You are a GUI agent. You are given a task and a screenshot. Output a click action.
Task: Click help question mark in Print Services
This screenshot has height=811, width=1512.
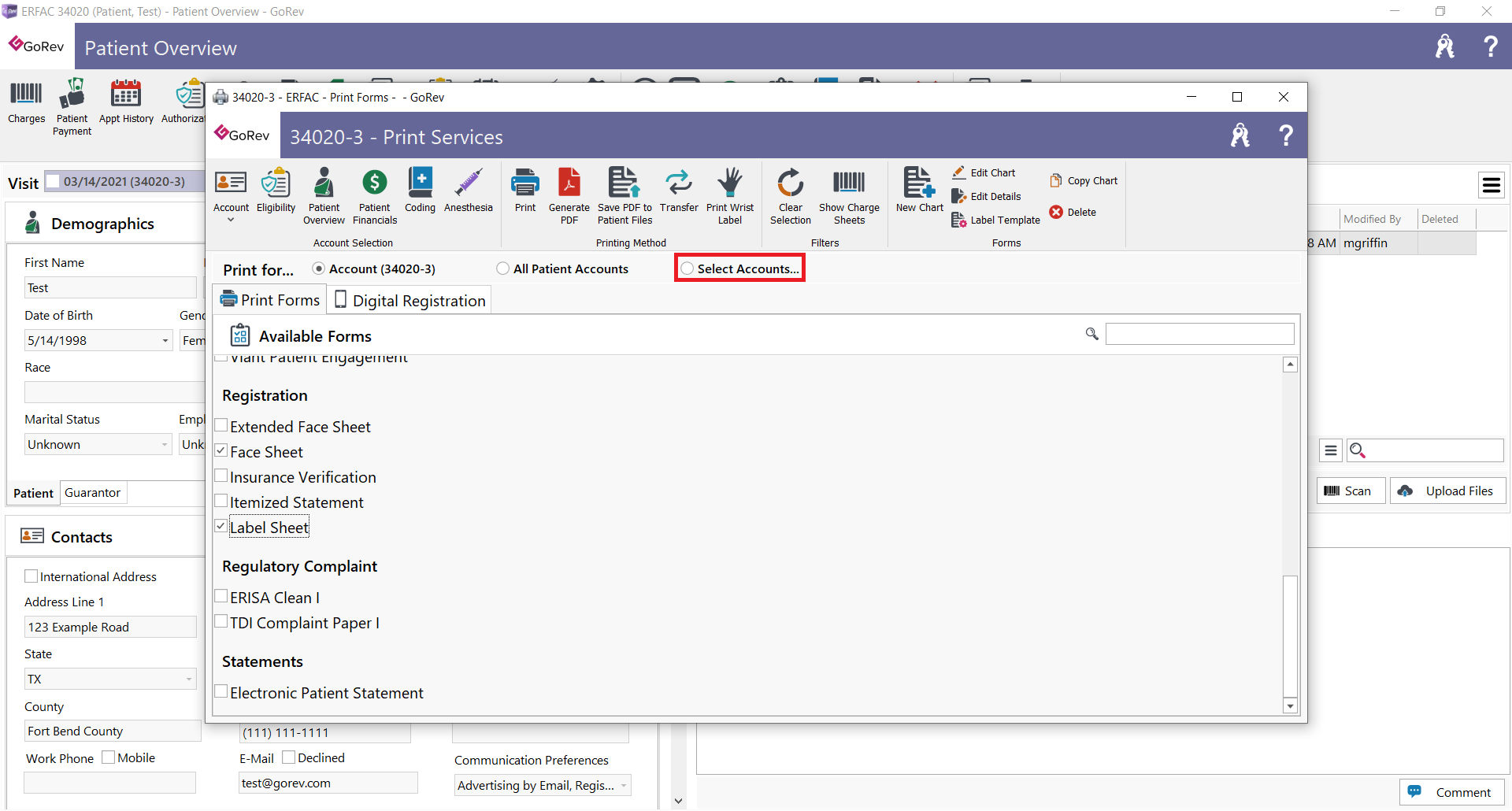pos(1285,136)
